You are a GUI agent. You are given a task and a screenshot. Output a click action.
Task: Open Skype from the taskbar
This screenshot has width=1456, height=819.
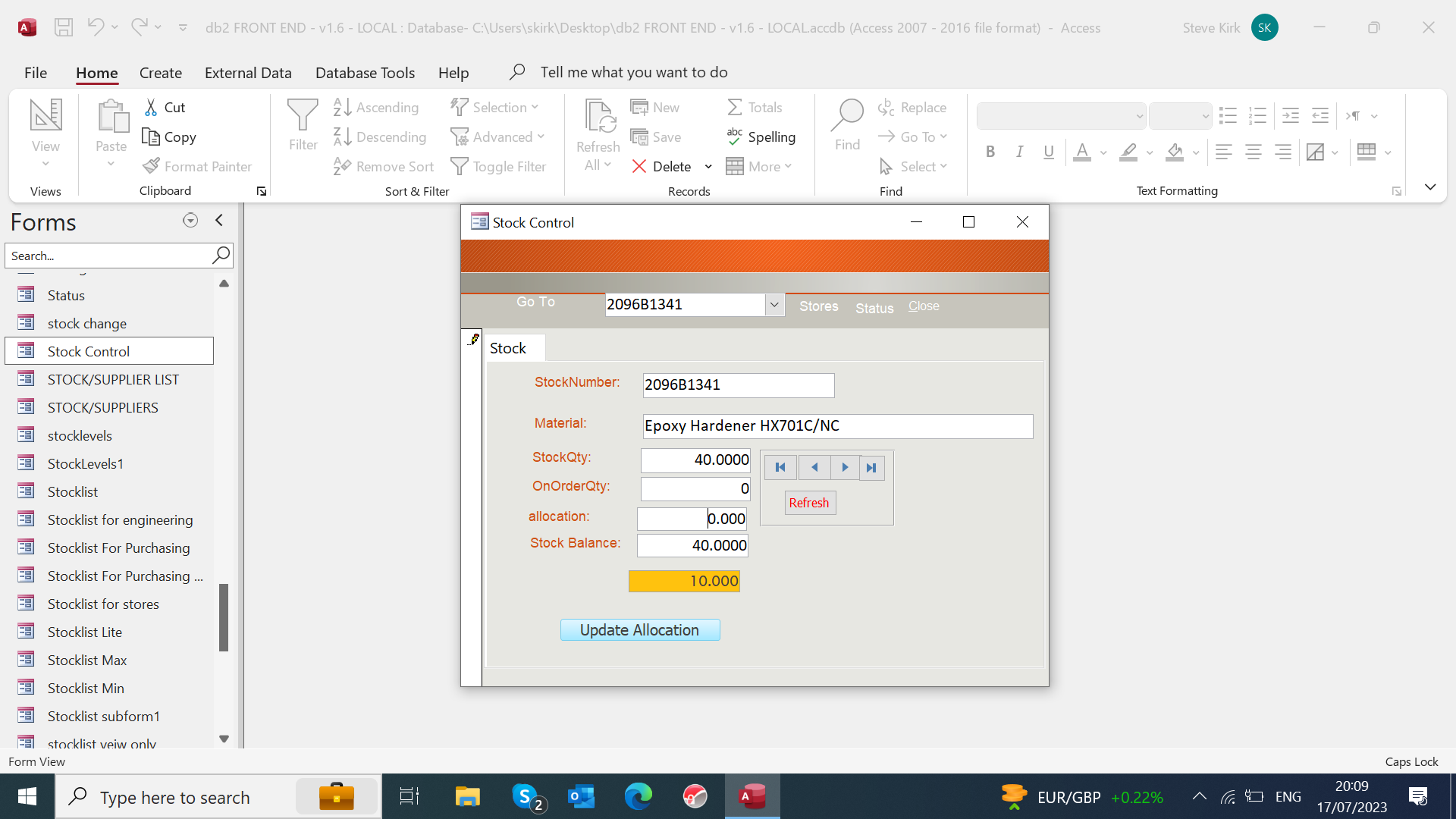[526, 797]
